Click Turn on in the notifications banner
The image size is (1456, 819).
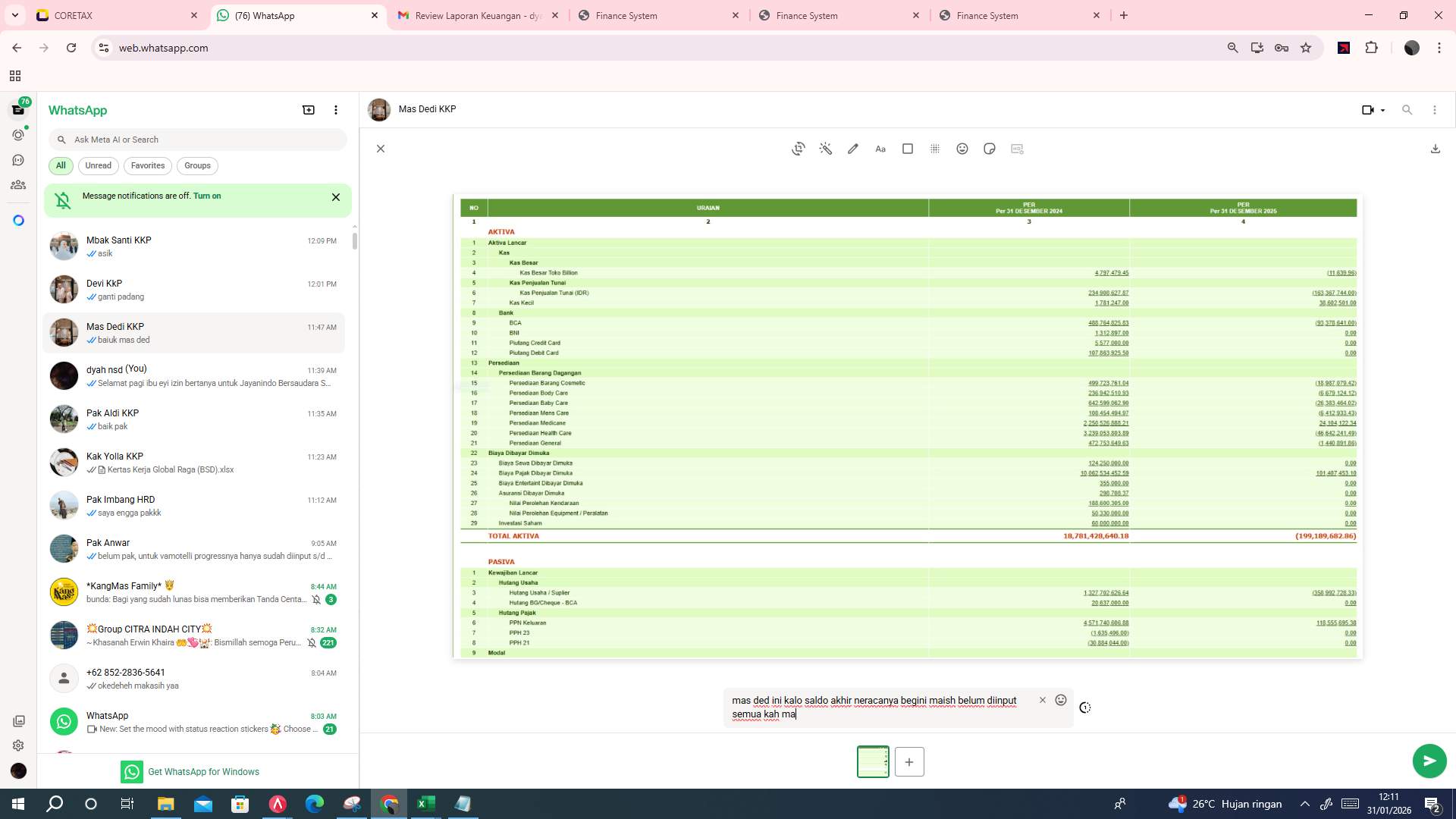(208, 196)
